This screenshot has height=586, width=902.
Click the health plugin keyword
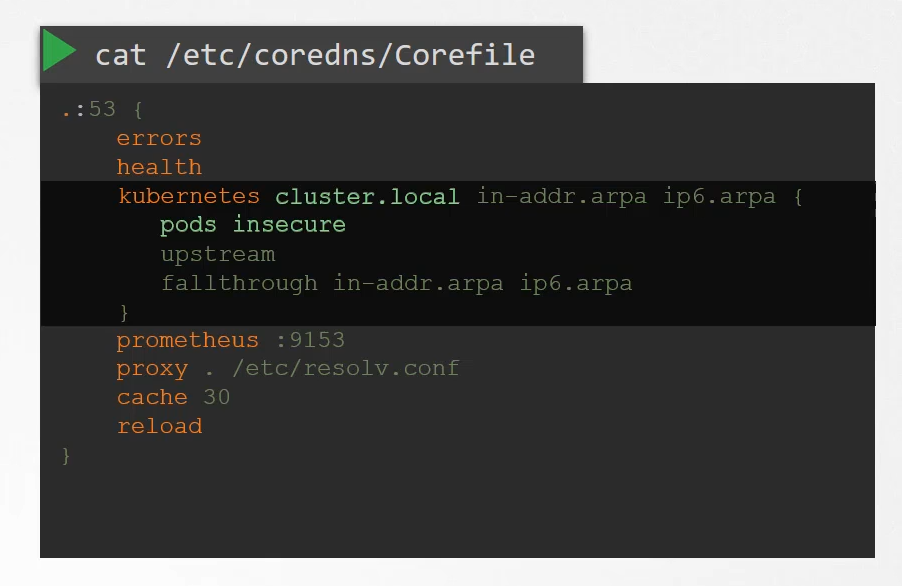(x=159, y=167)
